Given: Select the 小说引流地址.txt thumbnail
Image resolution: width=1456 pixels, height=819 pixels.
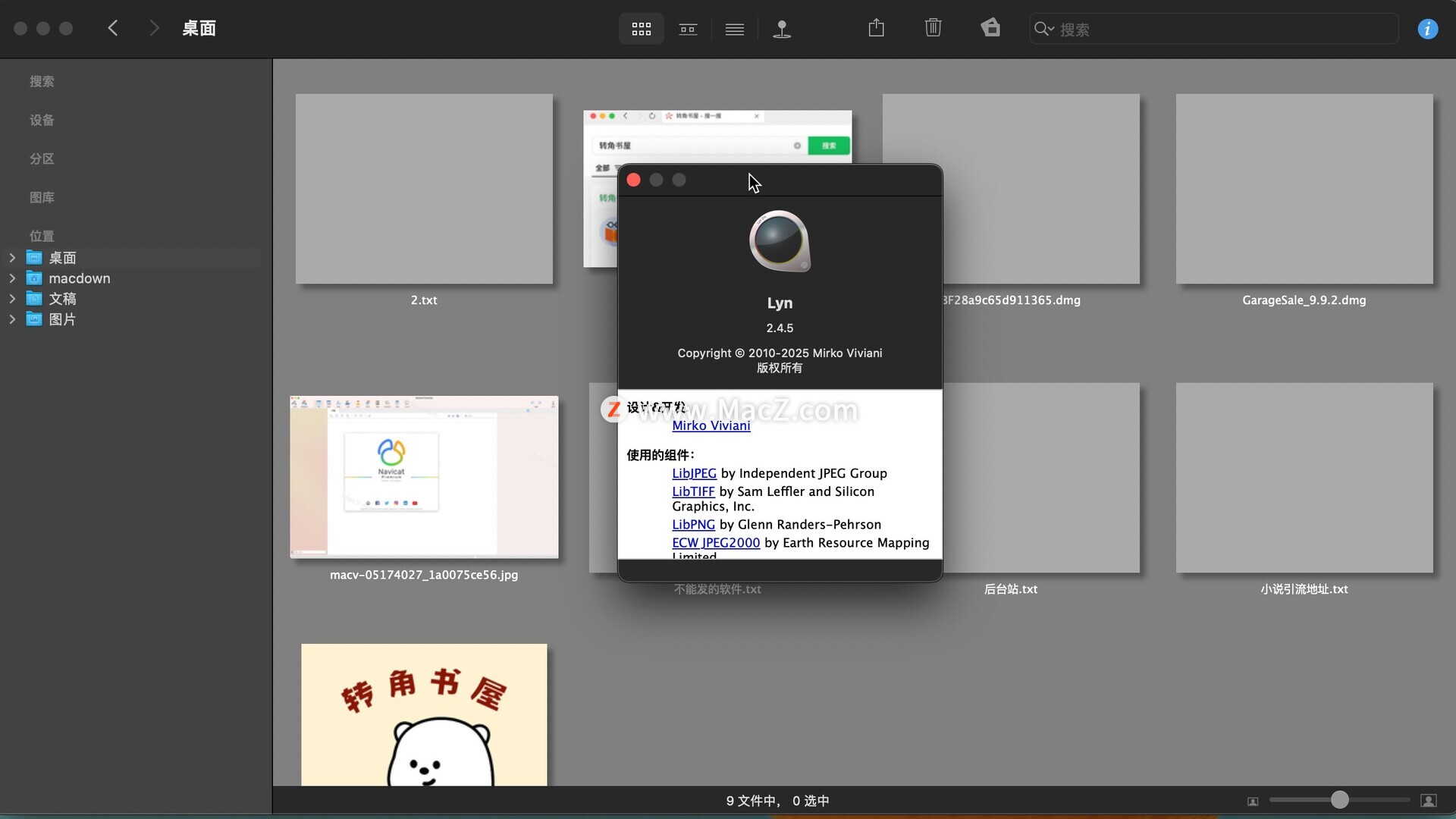Looking at the screenshot, I should pyautogui.click(x=1304, y=478).
